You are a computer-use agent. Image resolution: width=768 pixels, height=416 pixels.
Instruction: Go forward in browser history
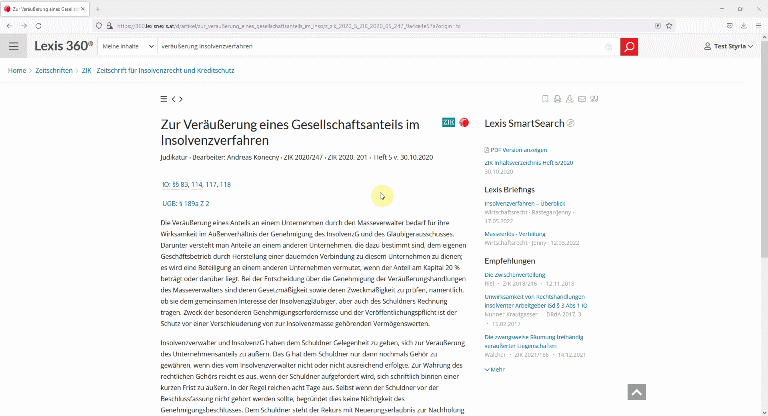24,25
